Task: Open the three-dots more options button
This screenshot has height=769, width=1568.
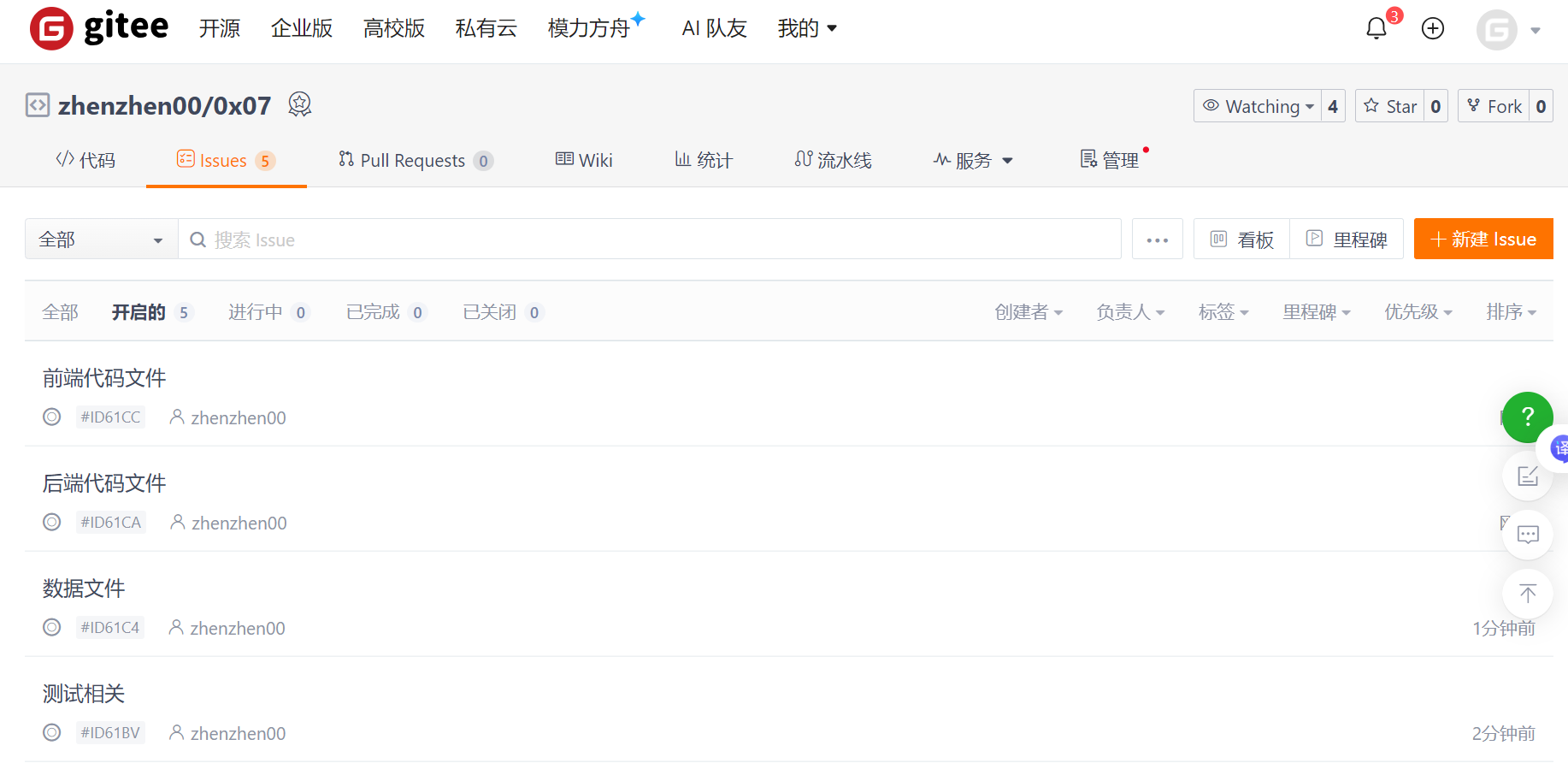Action: (x=1158, y=239)
